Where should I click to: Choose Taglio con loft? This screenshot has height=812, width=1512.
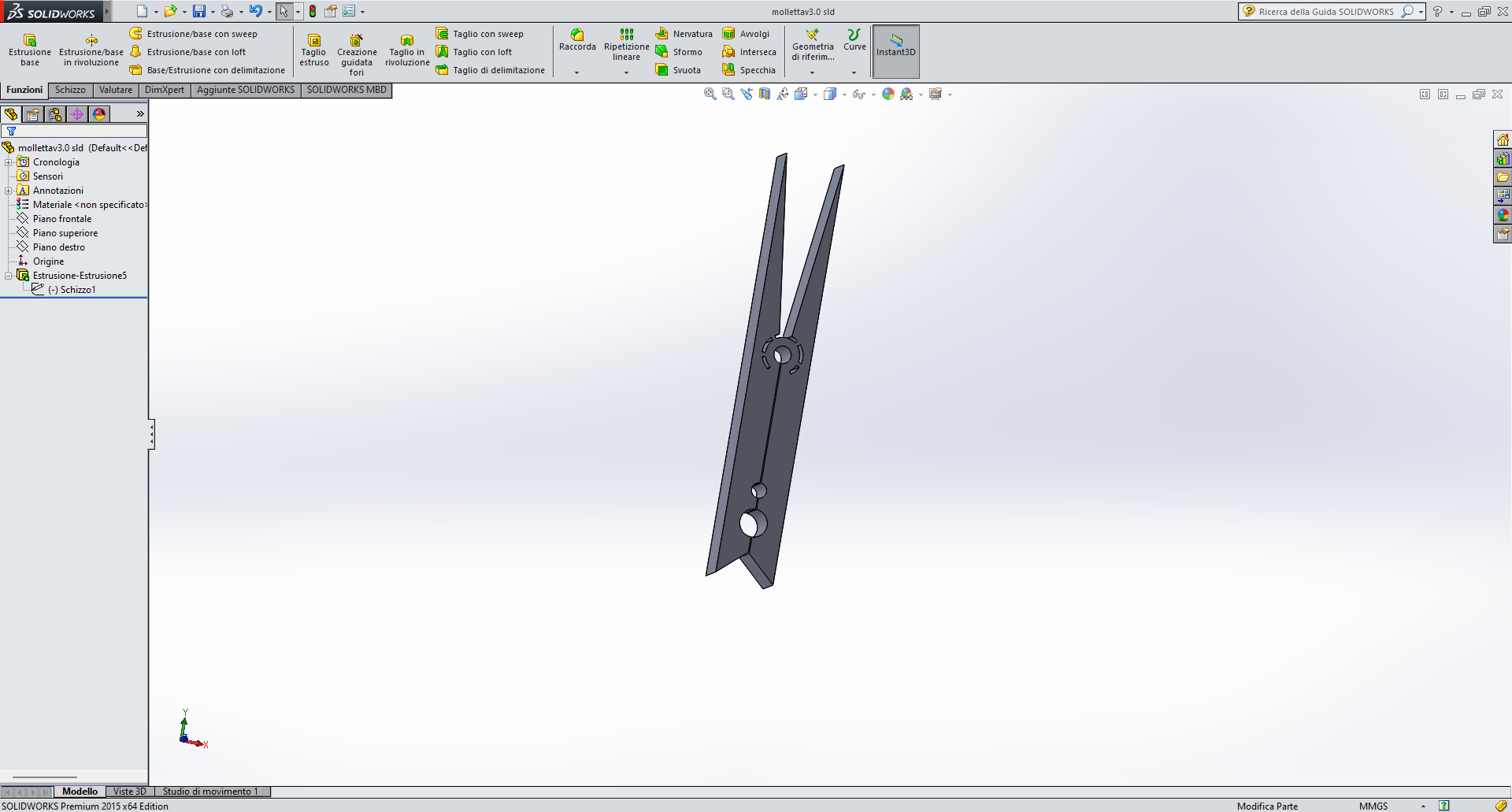tap(474, 52)
